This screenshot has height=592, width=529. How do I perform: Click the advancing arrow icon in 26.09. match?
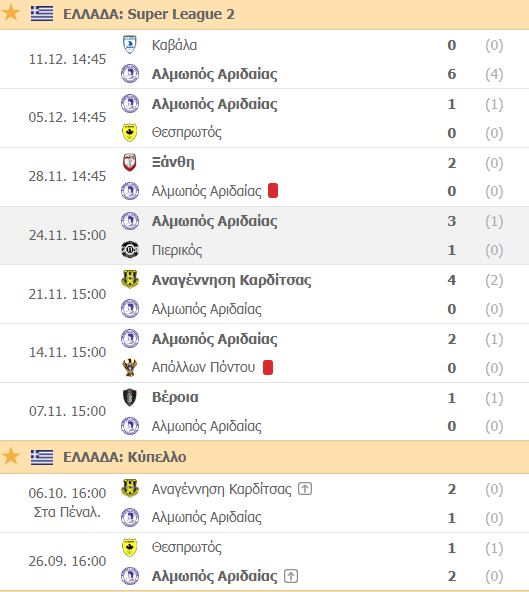coord(291,576)
